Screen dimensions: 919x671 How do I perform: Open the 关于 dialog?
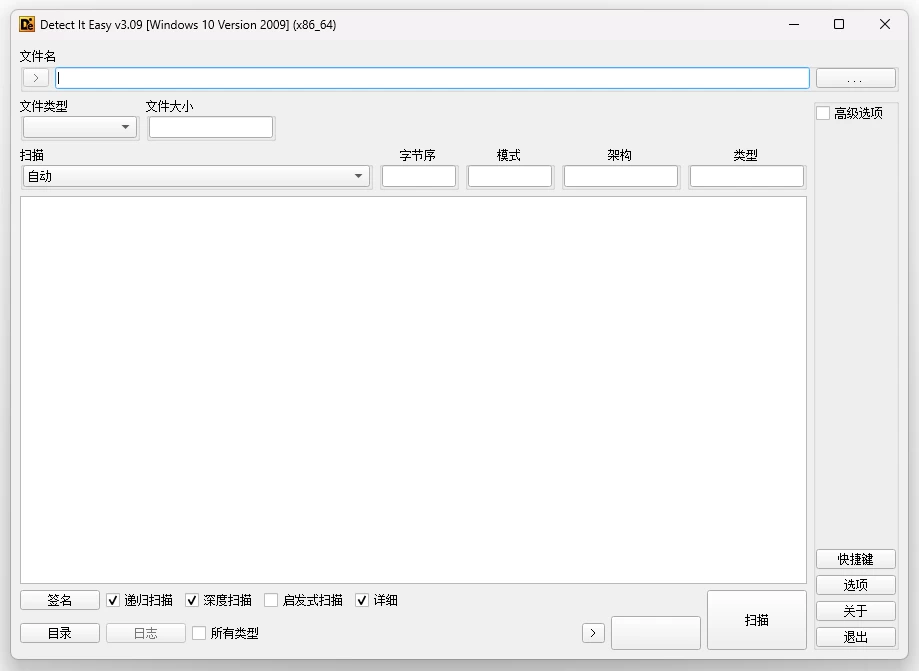tap(855, 611)
